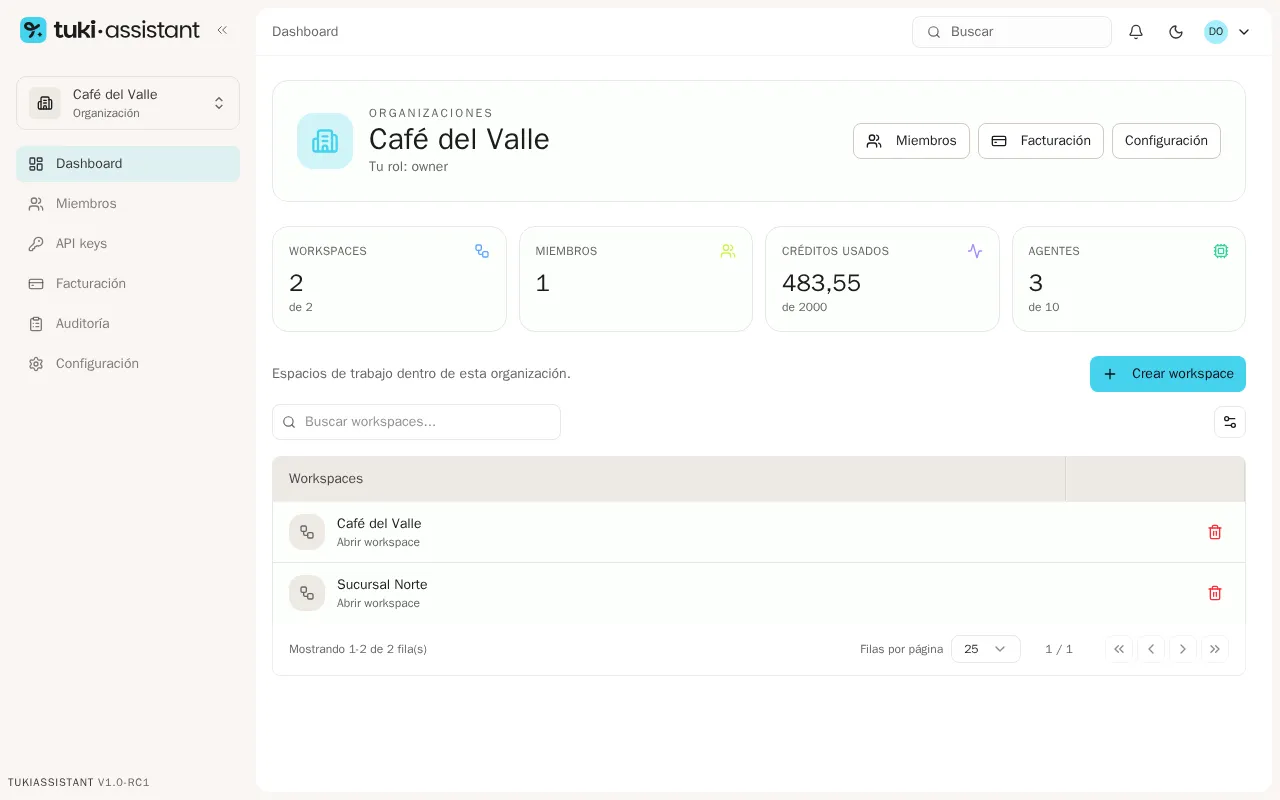Click the Workspaces column header
This screenshot has width=1280, height=800.
[669, 479]
